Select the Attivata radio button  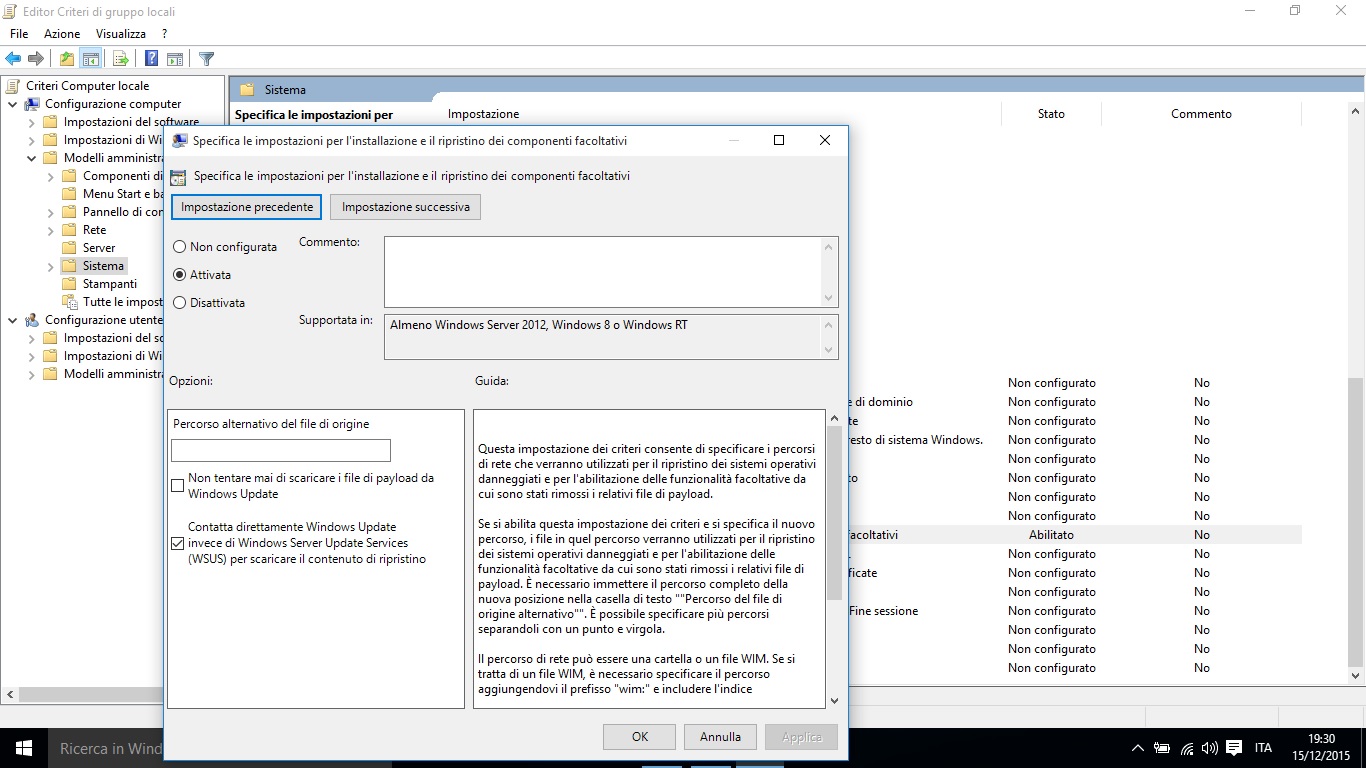(x=180, y=275)
